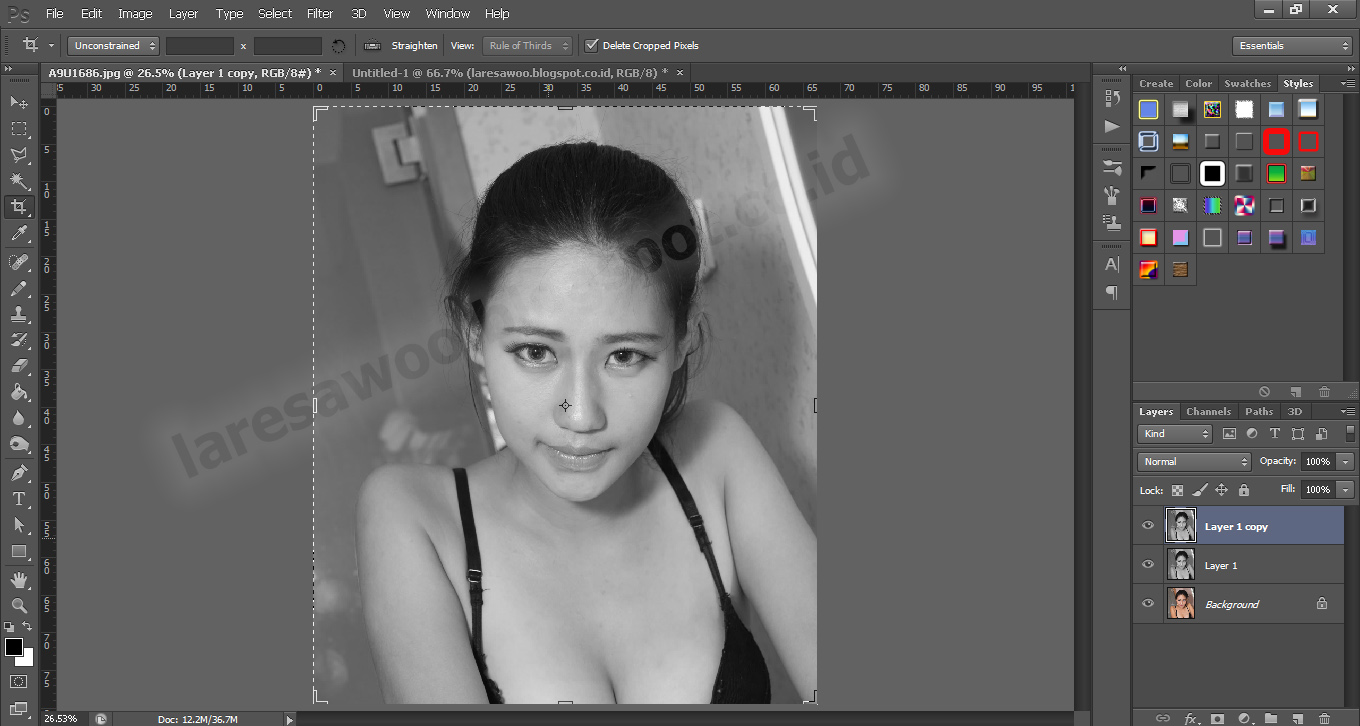1360x726 pixels.
Task: Switch to the Paths tab
Action: [1259, 412]
